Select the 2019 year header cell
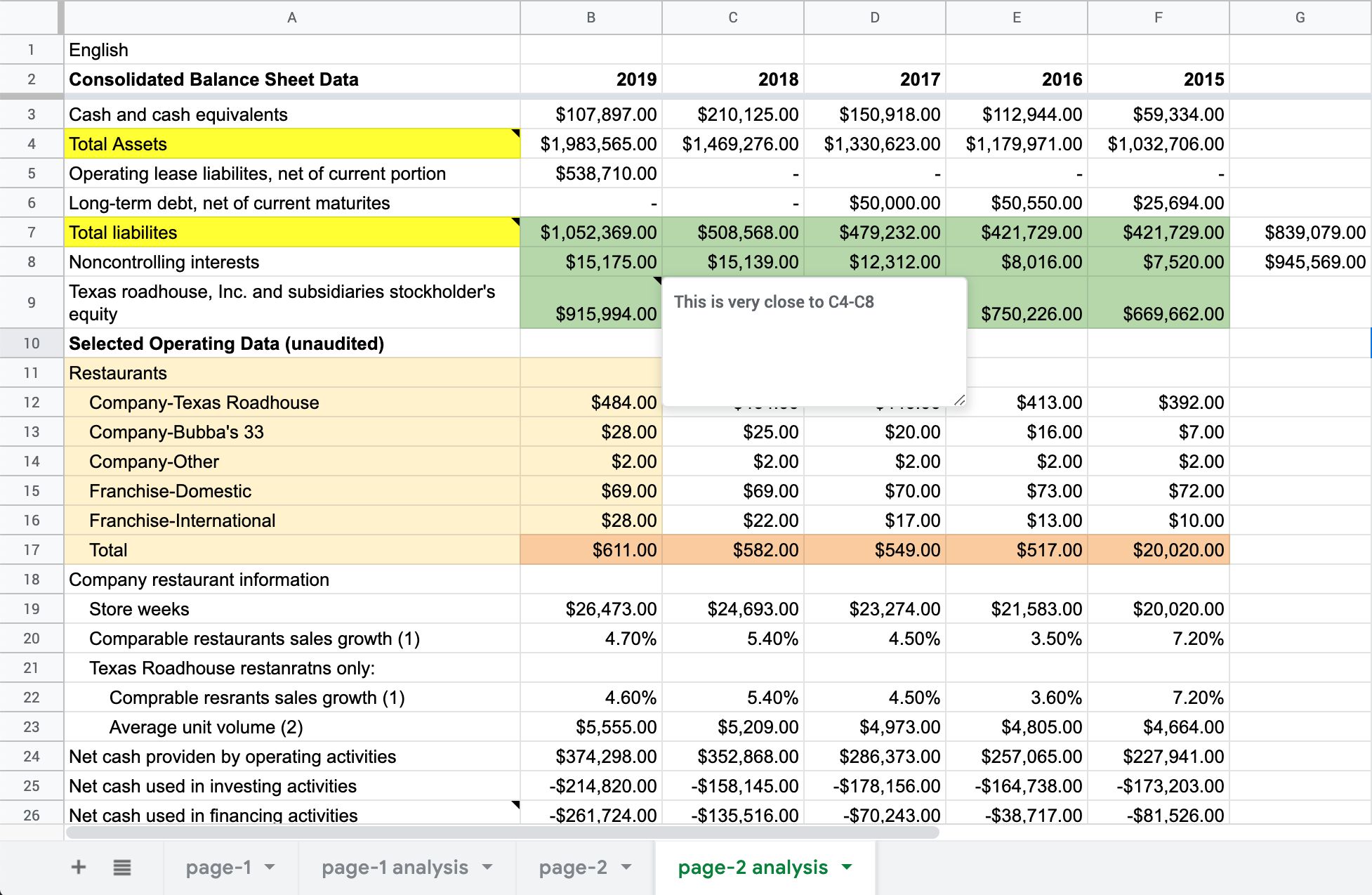1372x895 pixels. [591, 79]
